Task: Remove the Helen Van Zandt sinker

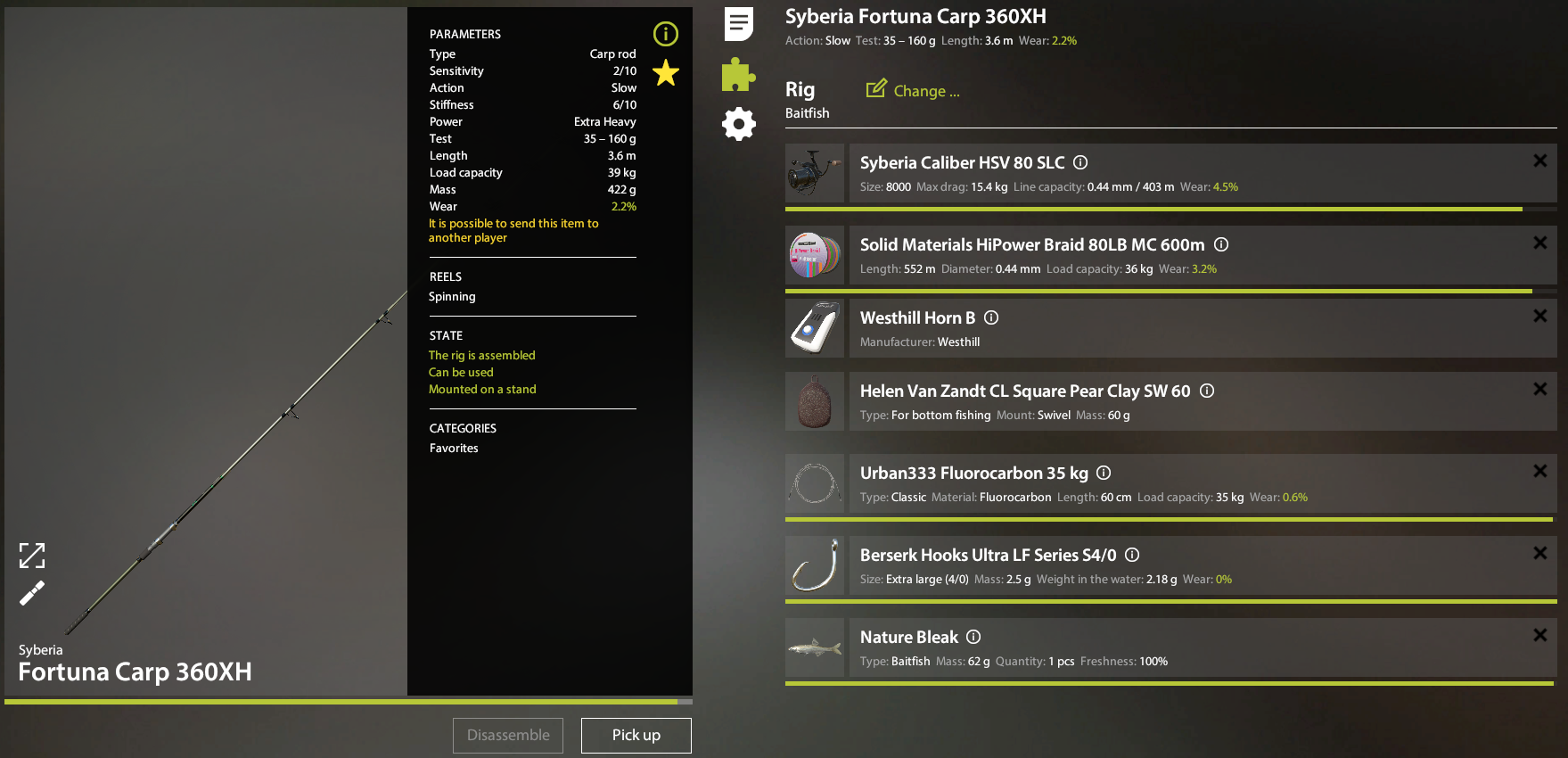Action: 1539,389
